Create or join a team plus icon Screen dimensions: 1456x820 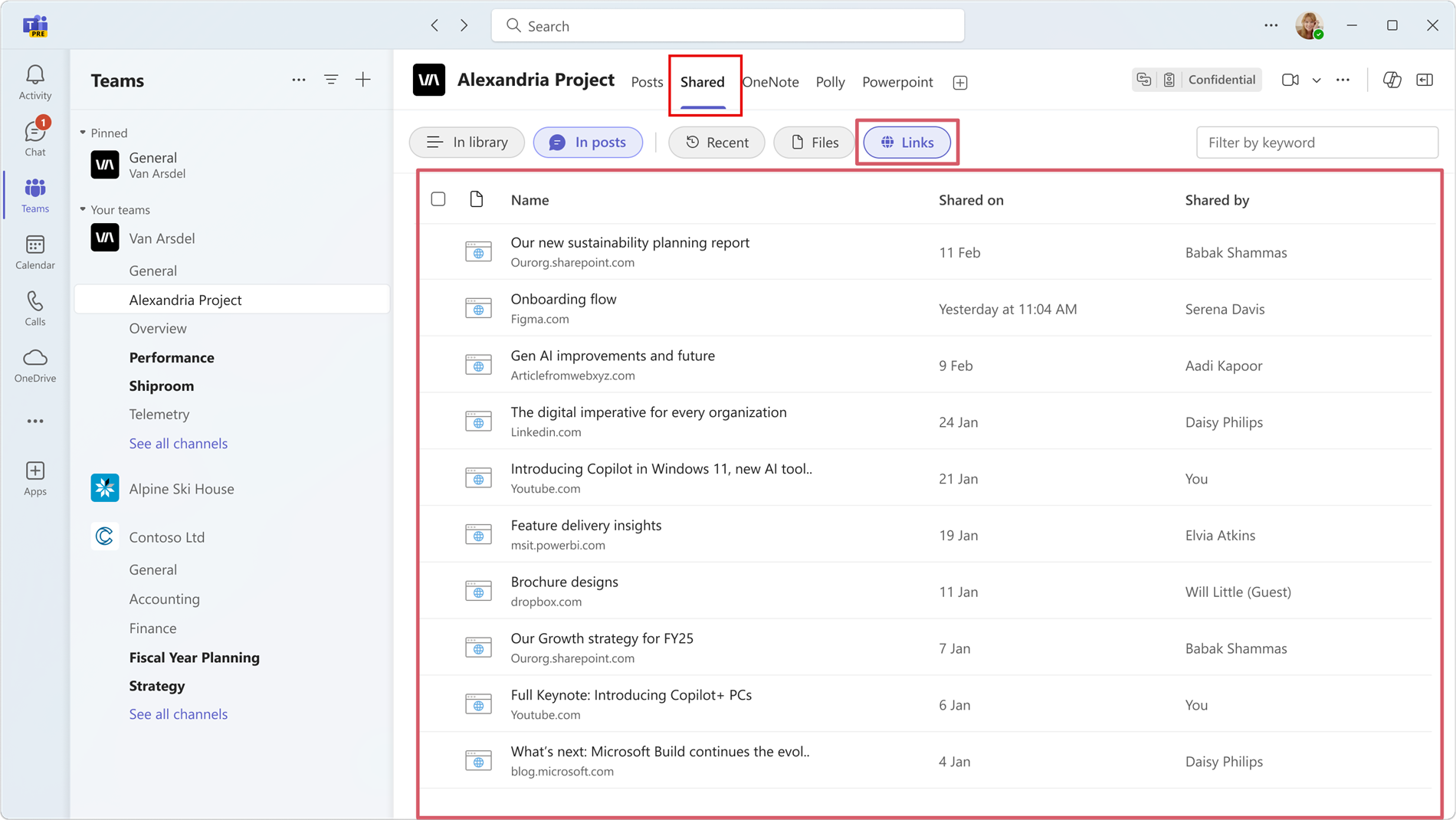pyautogui.click(x=363, y=80)
